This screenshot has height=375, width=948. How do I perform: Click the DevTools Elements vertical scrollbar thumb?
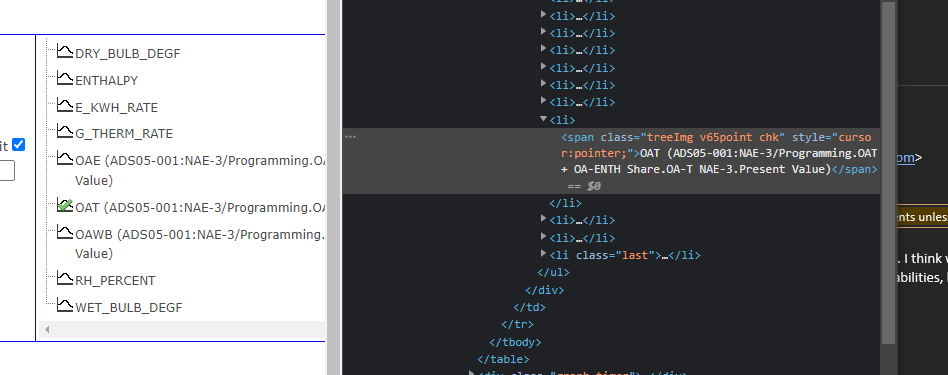887,172
